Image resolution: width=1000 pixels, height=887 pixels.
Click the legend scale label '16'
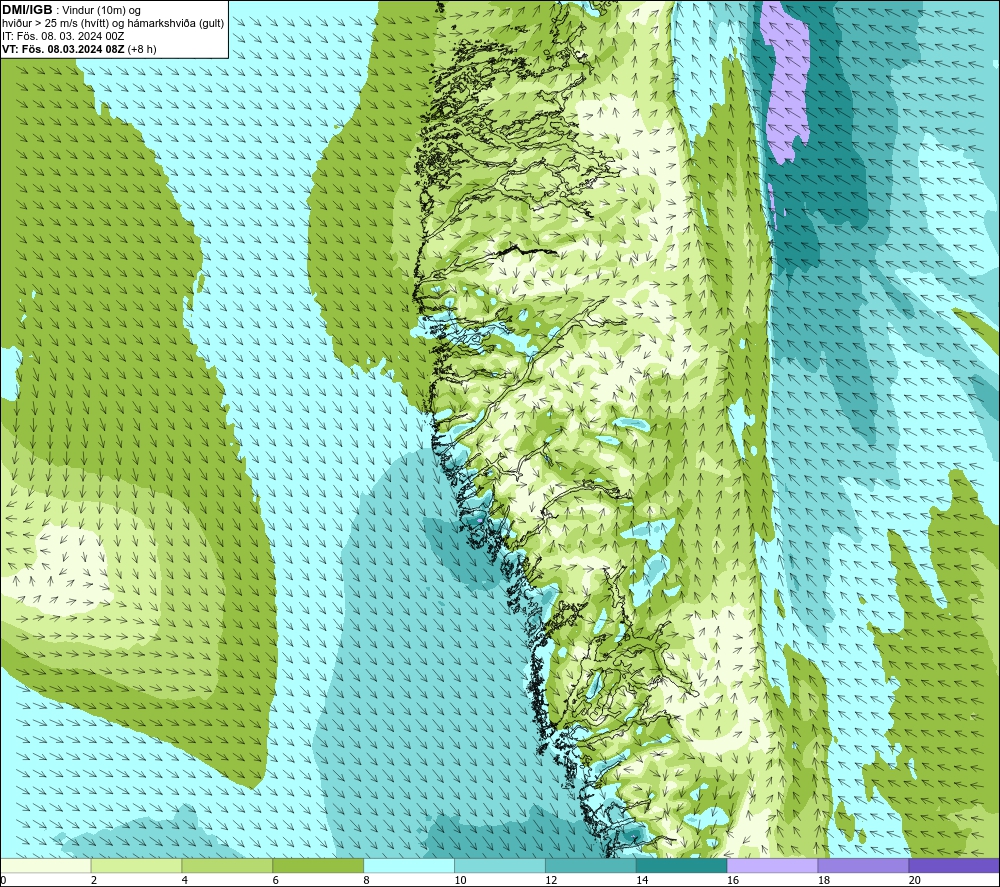[x=733, y=880]
